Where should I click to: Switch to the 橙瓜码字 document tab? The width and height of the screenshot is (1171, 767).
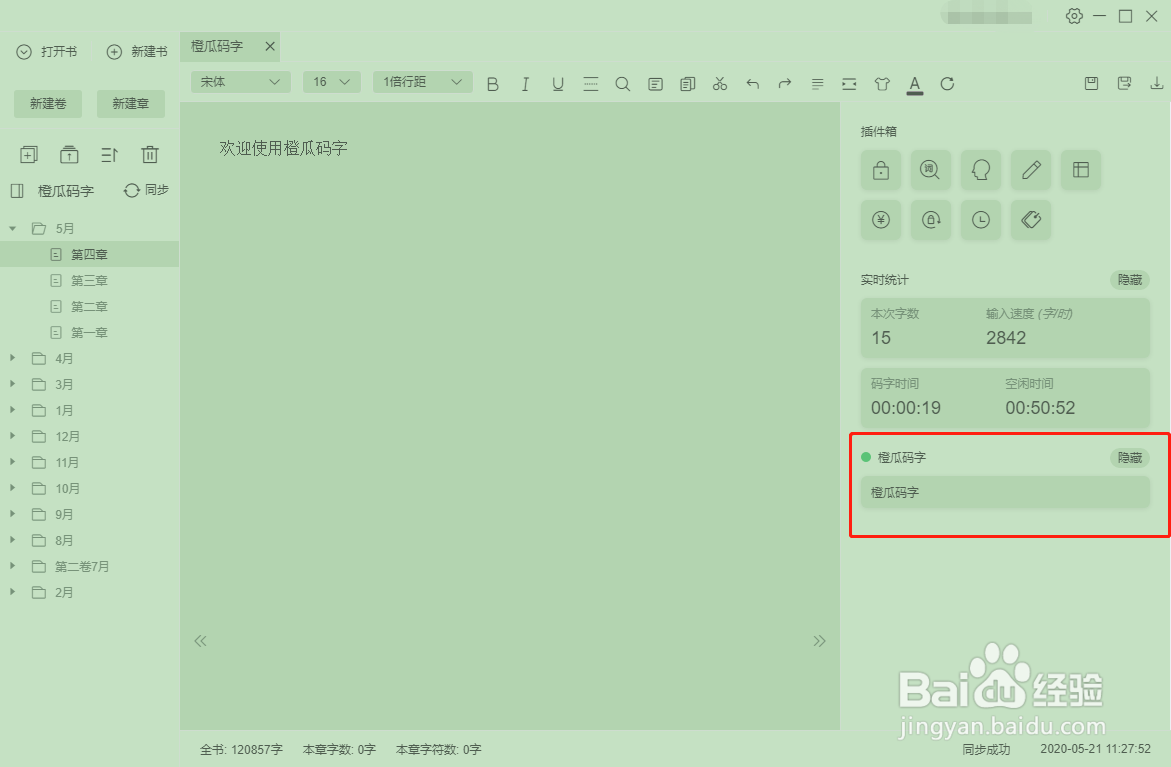click(x=217, y=46)
